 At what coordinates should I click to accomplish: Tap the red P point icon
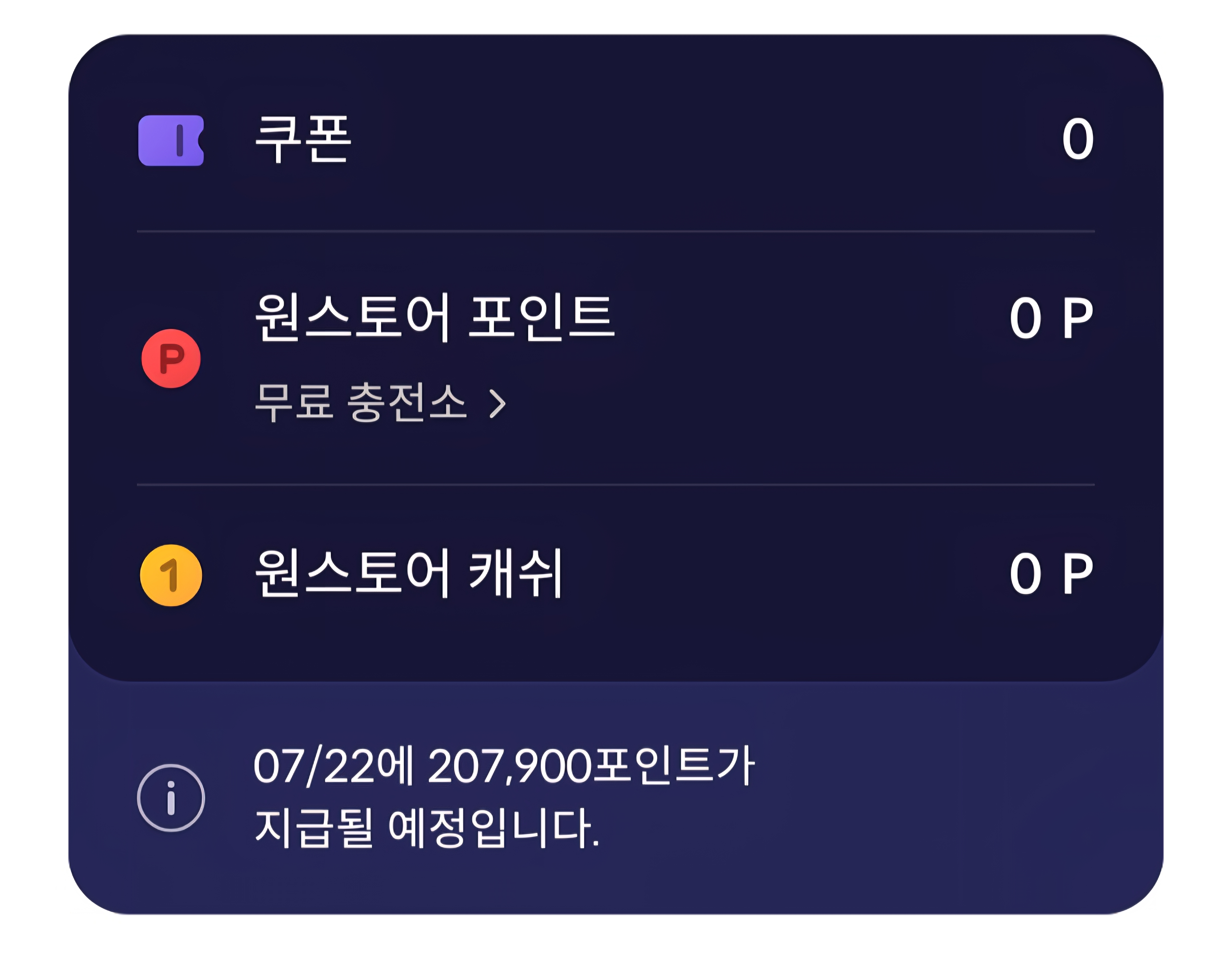(171, 359)
